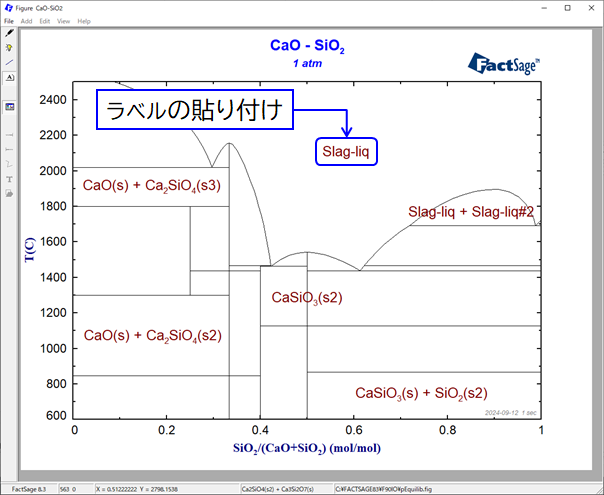Click the T(C) vertical axis title
This screenshot has height=495, width=604.
[29, 250]
